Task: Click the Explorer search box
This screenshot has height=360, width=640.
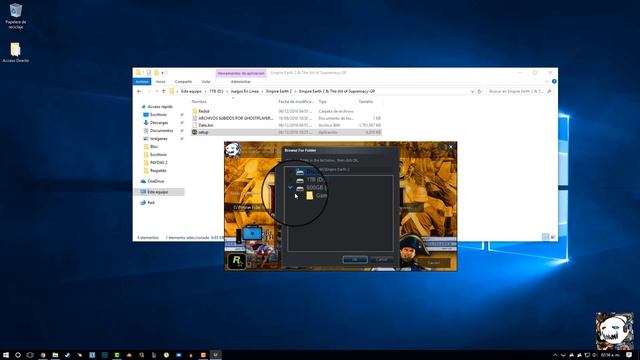Action: click(519, 91)
